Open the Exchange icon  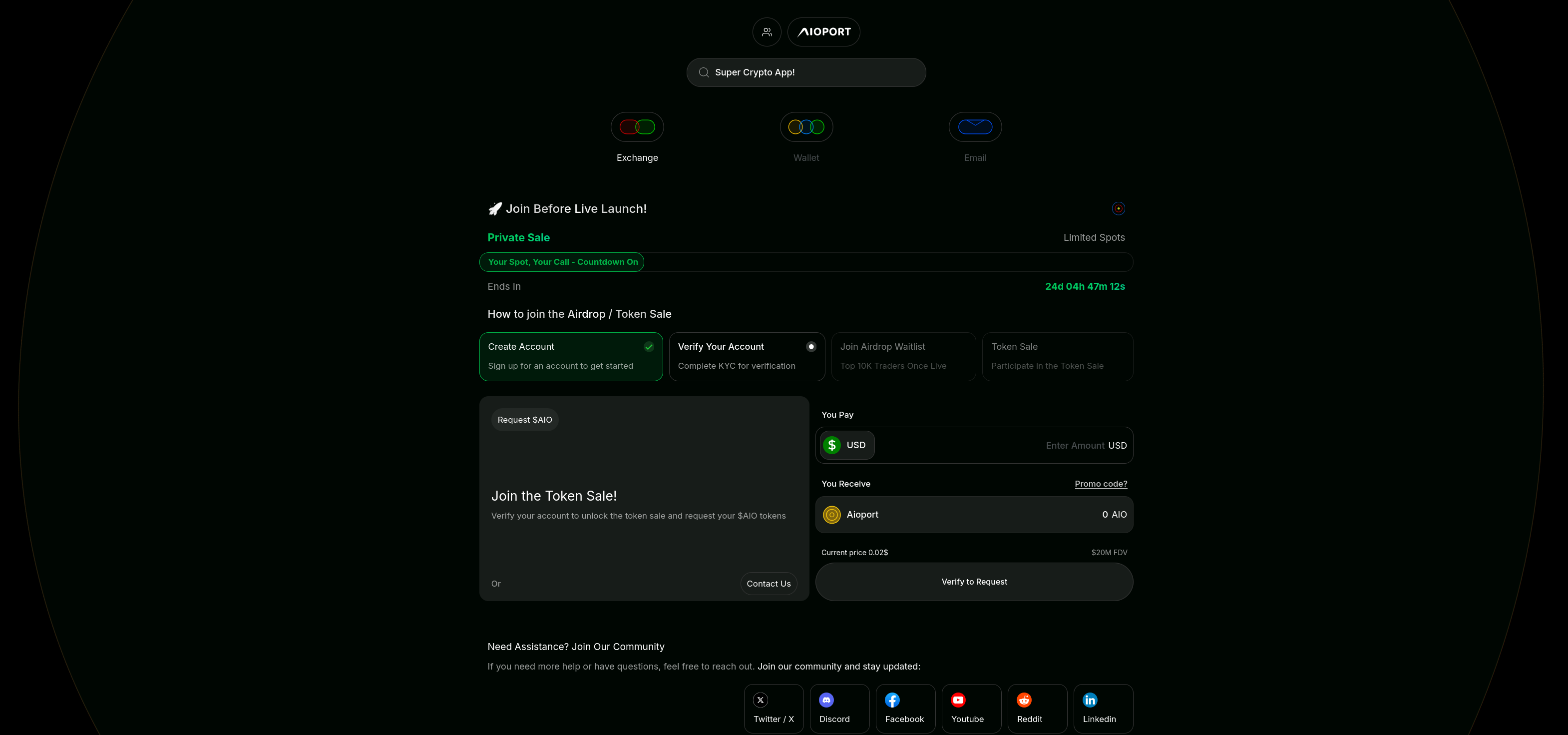pyautogui.click(x=637, y=126)
